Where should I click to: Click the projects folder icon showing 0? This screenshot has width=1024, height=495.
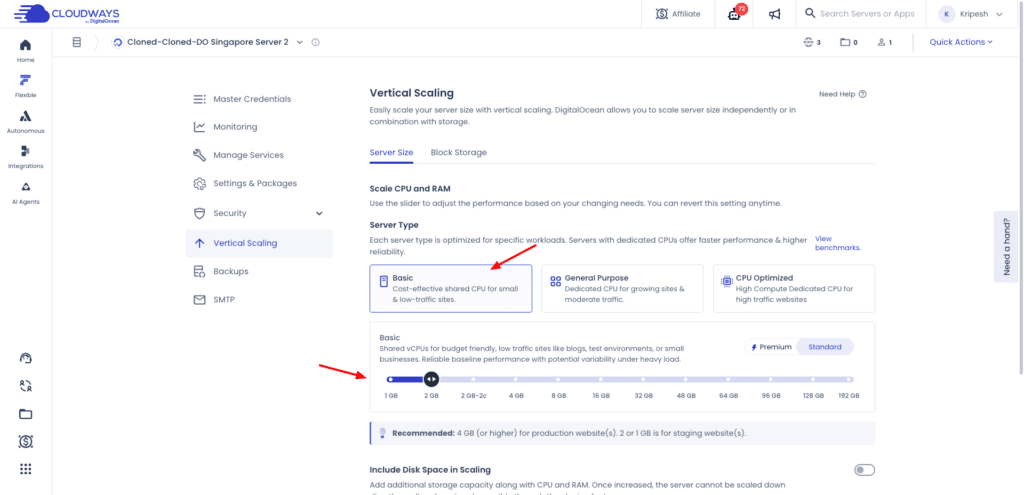[845, 42]
